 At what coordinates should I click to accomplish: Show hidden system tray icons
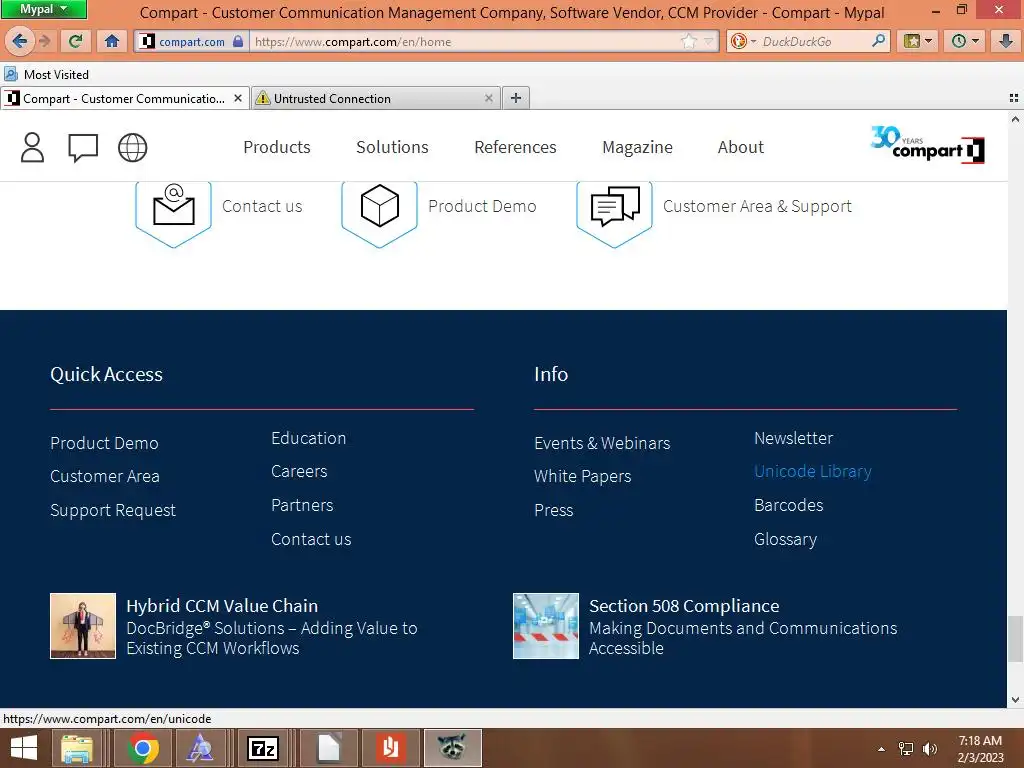882,749
